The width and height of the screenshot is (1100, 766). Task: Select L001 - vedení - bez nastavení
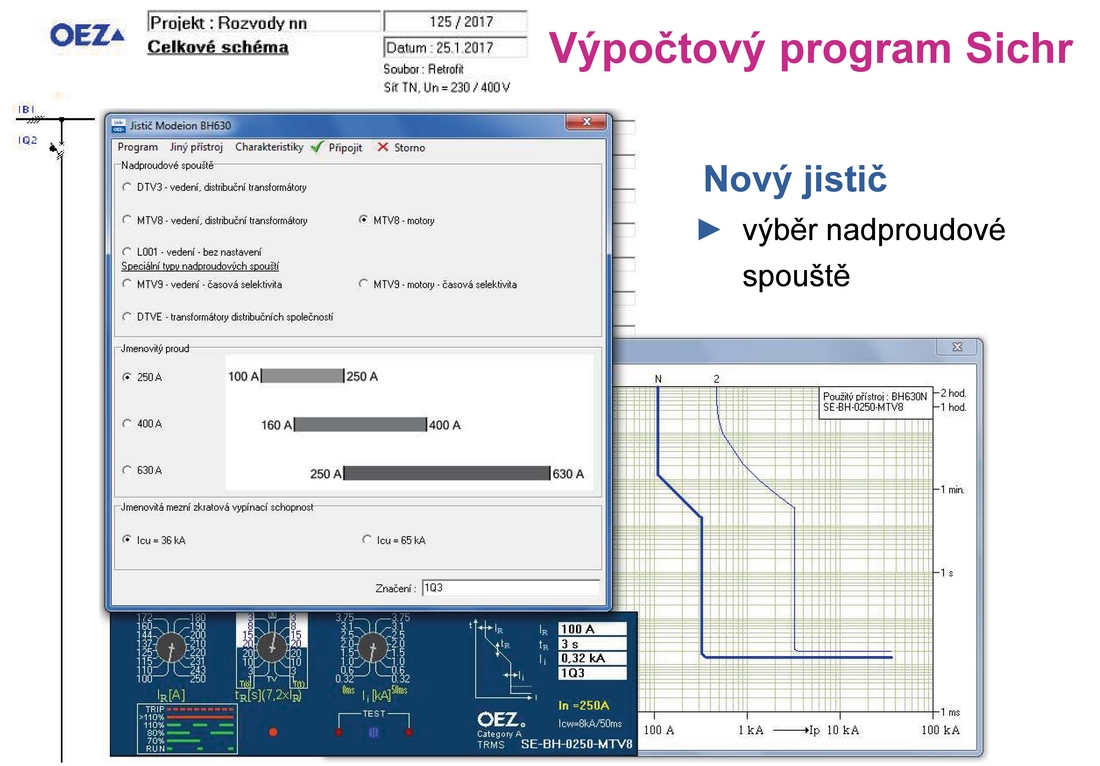(x=127, y=252)
